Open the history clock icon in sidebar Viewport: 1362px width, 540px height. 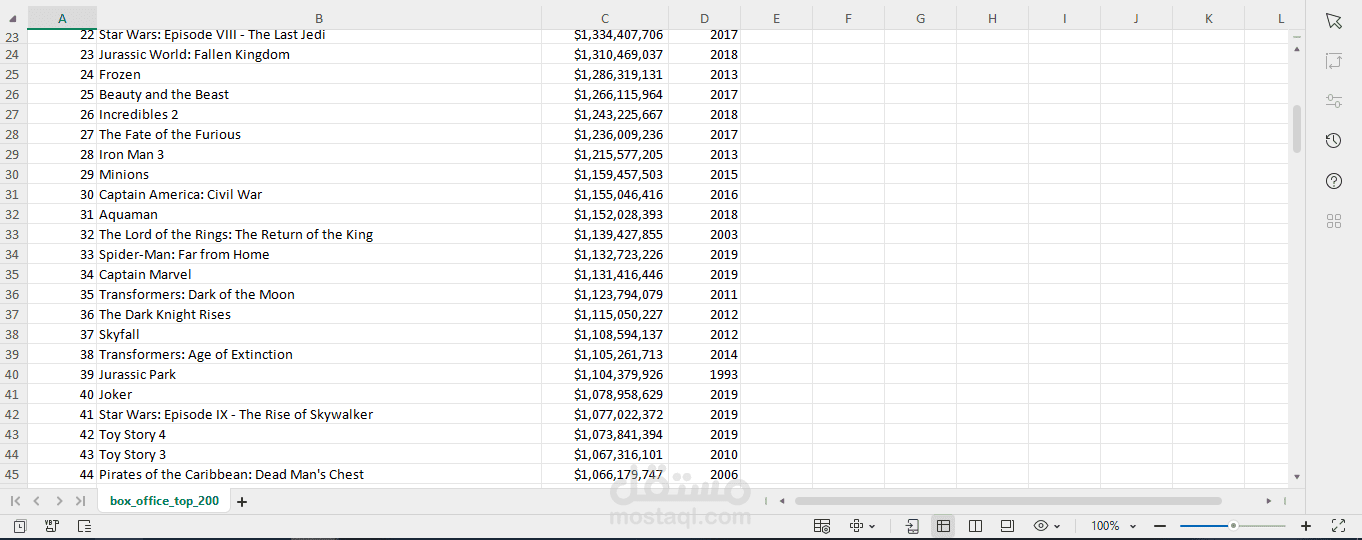pos(1333,141)
